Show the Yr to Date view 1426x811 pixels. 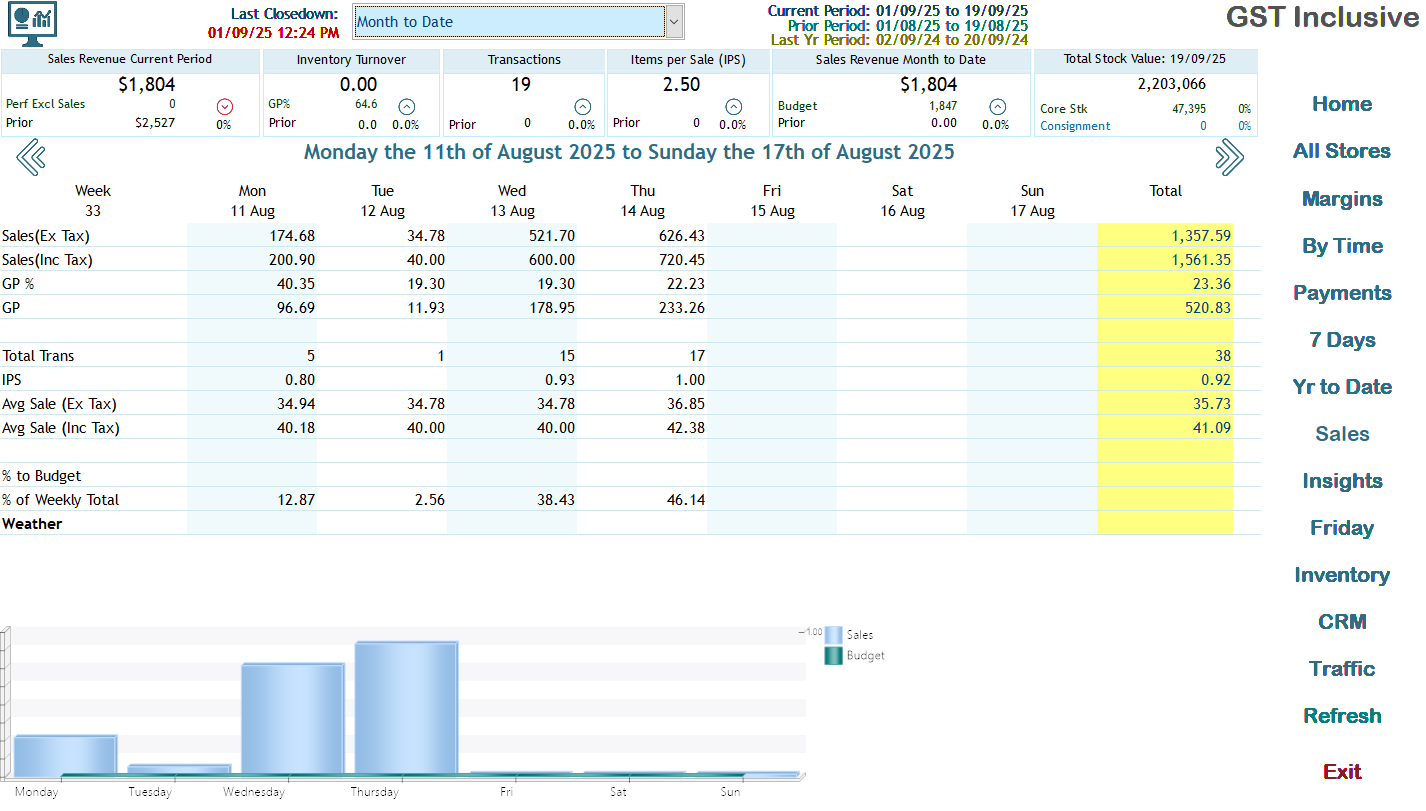(x=1341, y=387)
